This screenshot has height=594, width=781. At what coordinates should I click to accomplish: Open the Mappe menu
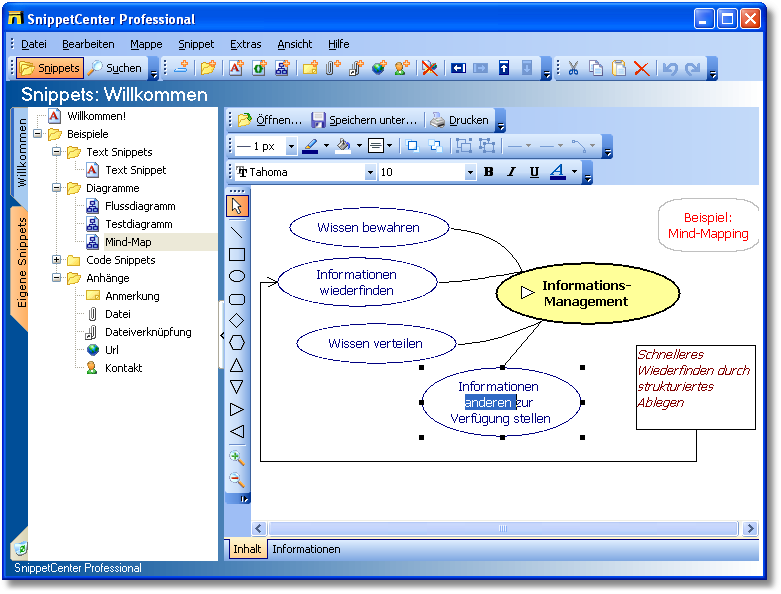(146, 44)
